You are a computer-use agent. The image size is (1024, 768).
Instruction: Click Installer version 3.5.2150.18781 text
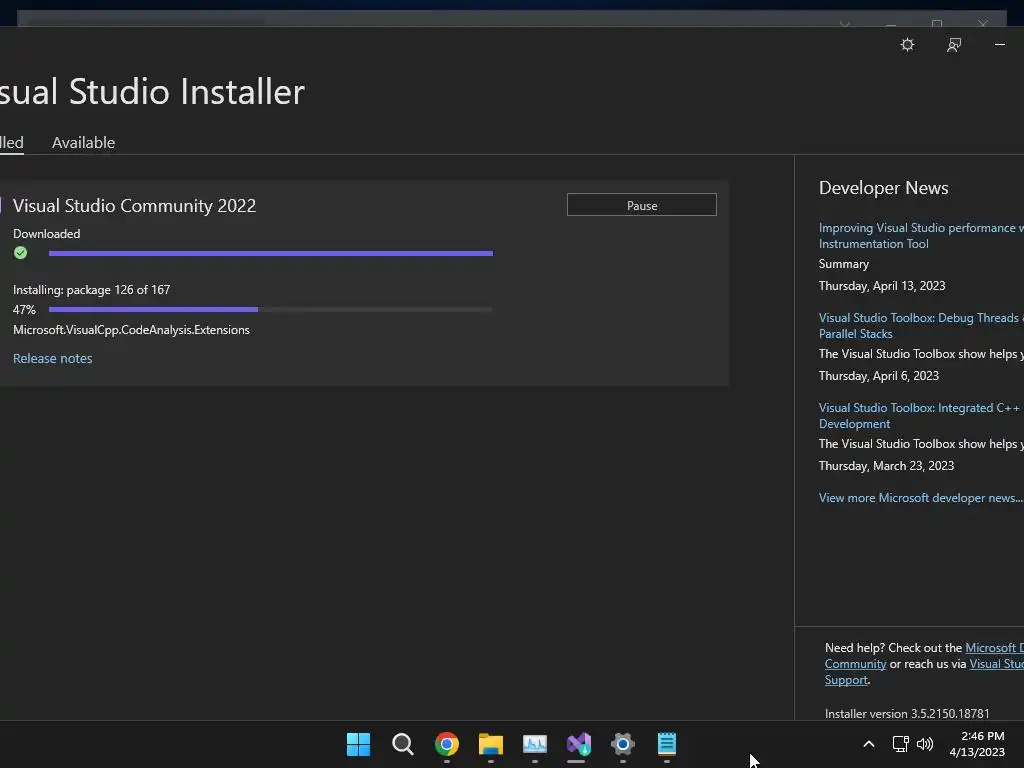pyautogui.click(x=906, y=713)
